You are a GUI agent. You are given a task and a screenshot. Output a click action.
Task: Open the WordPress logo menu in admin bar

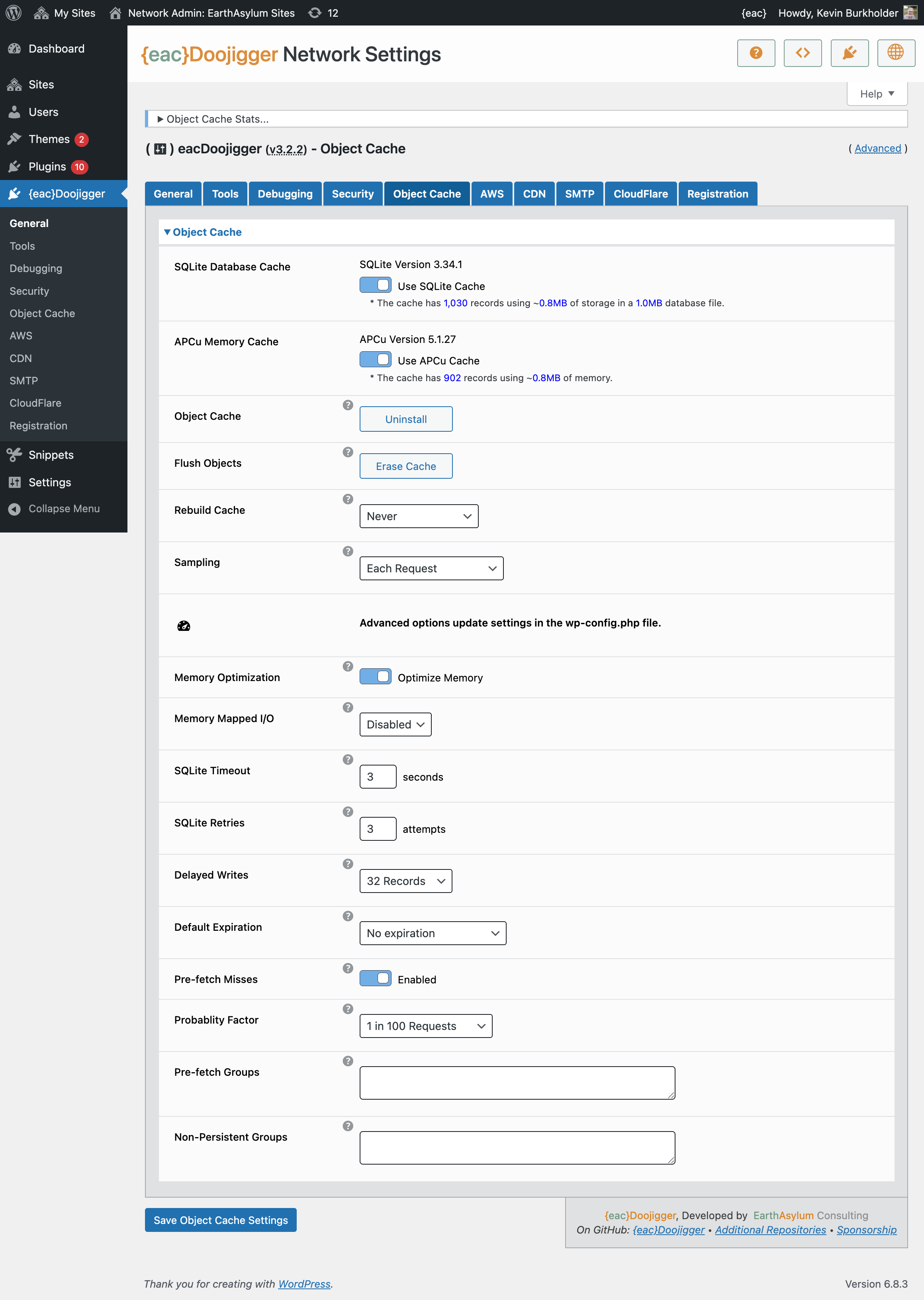[x=14, y=12]
